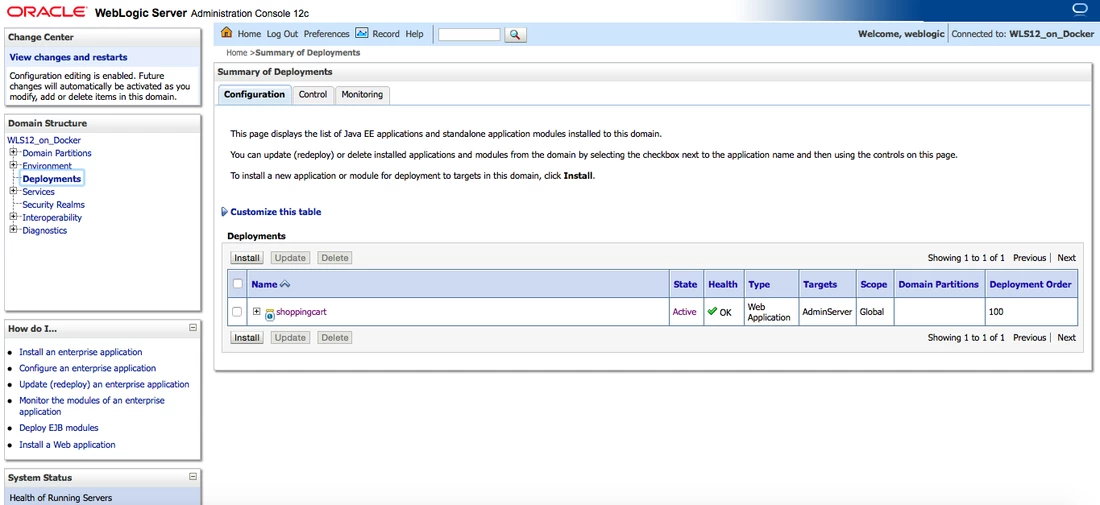Open Update (redeploy) an enterprise application help
Image resolution: width=1100 pixels, height=505 pixels.
(x=105, y=384)
